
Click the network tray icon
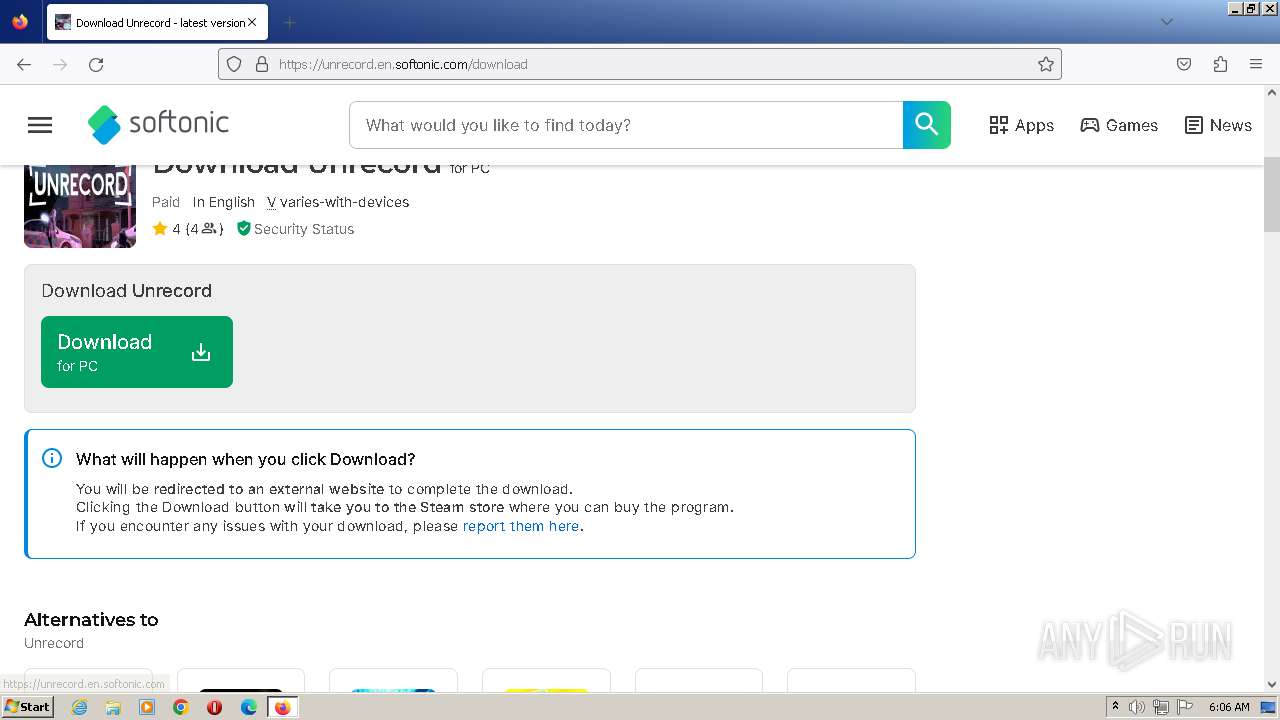click(1161, 707)
